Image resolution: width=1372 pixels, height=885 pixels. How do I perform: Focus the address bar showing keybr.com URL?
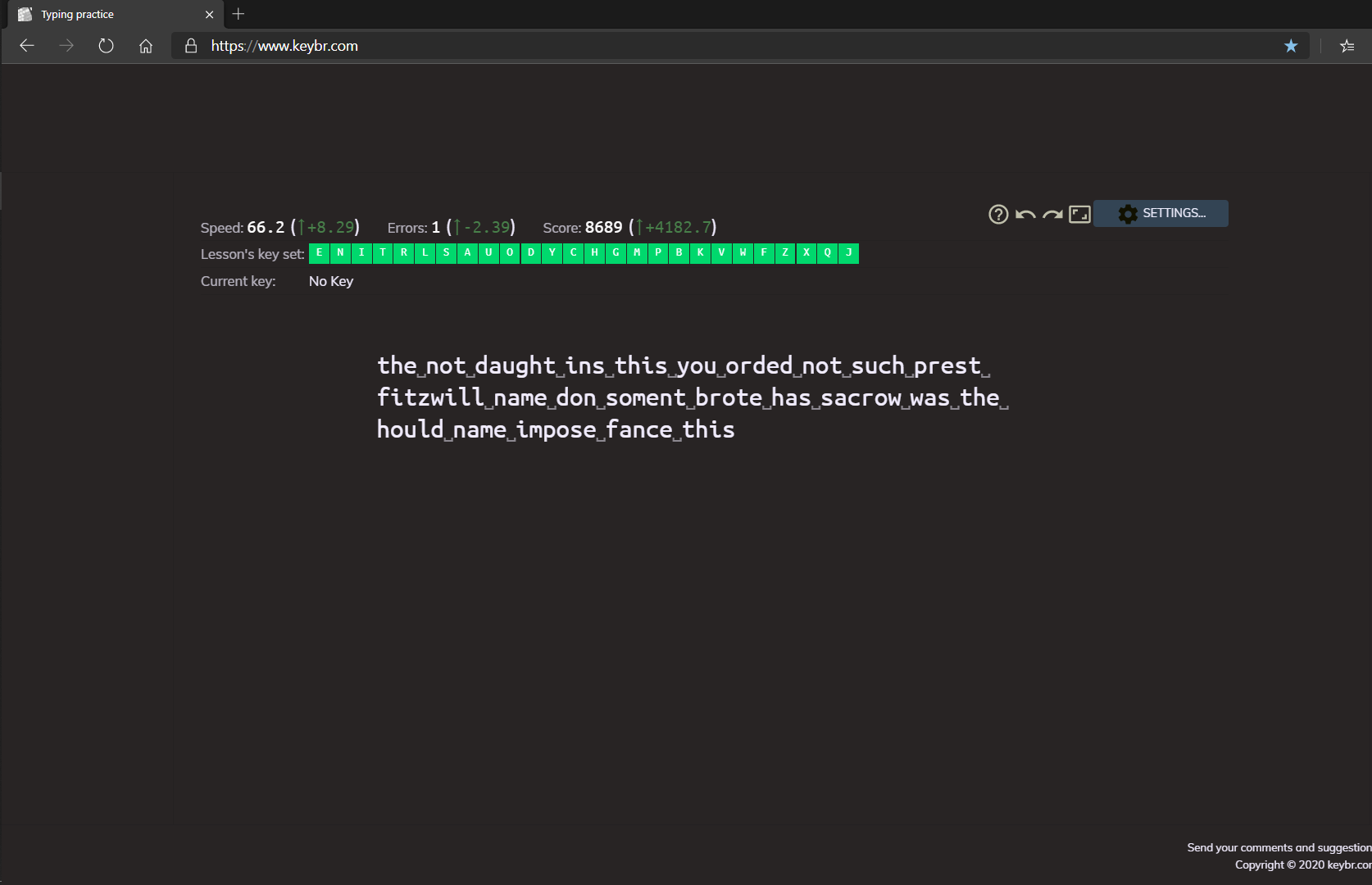pyautogui.click(x=740, y=46)
